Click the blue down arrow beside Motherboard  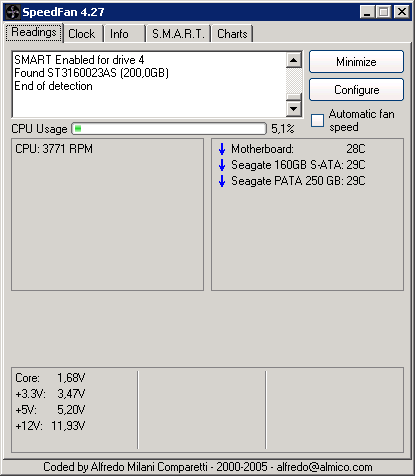[222, 149]
